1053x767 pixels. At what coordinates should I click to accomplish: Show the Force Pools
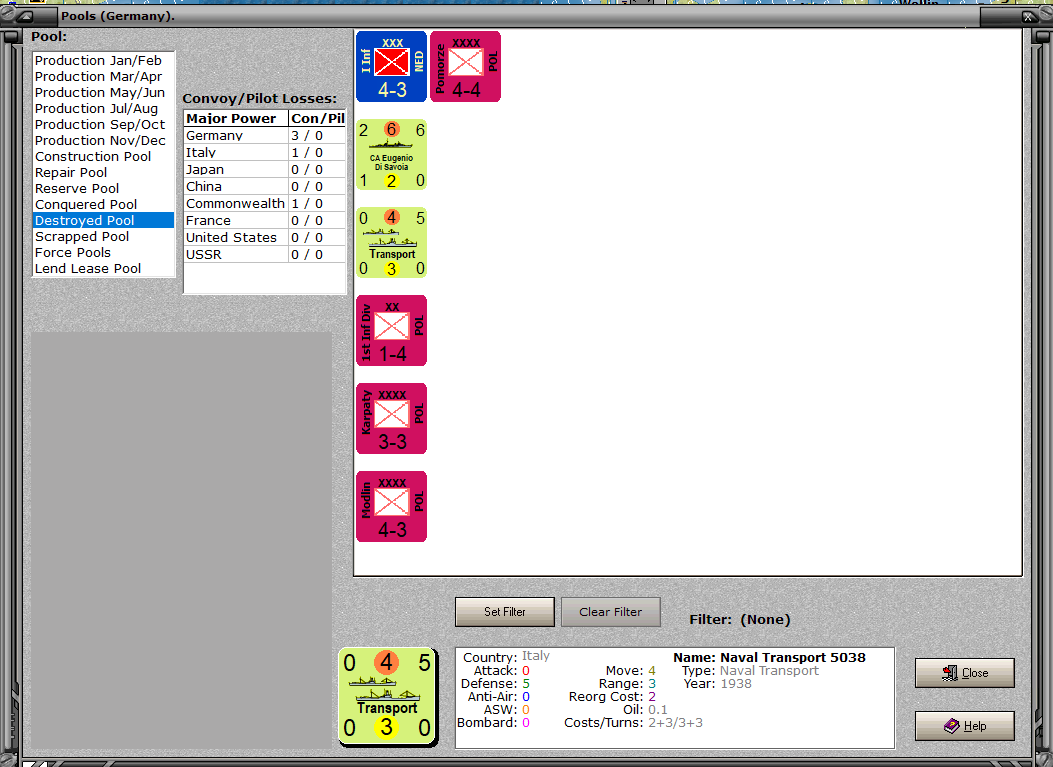(103, 253)
